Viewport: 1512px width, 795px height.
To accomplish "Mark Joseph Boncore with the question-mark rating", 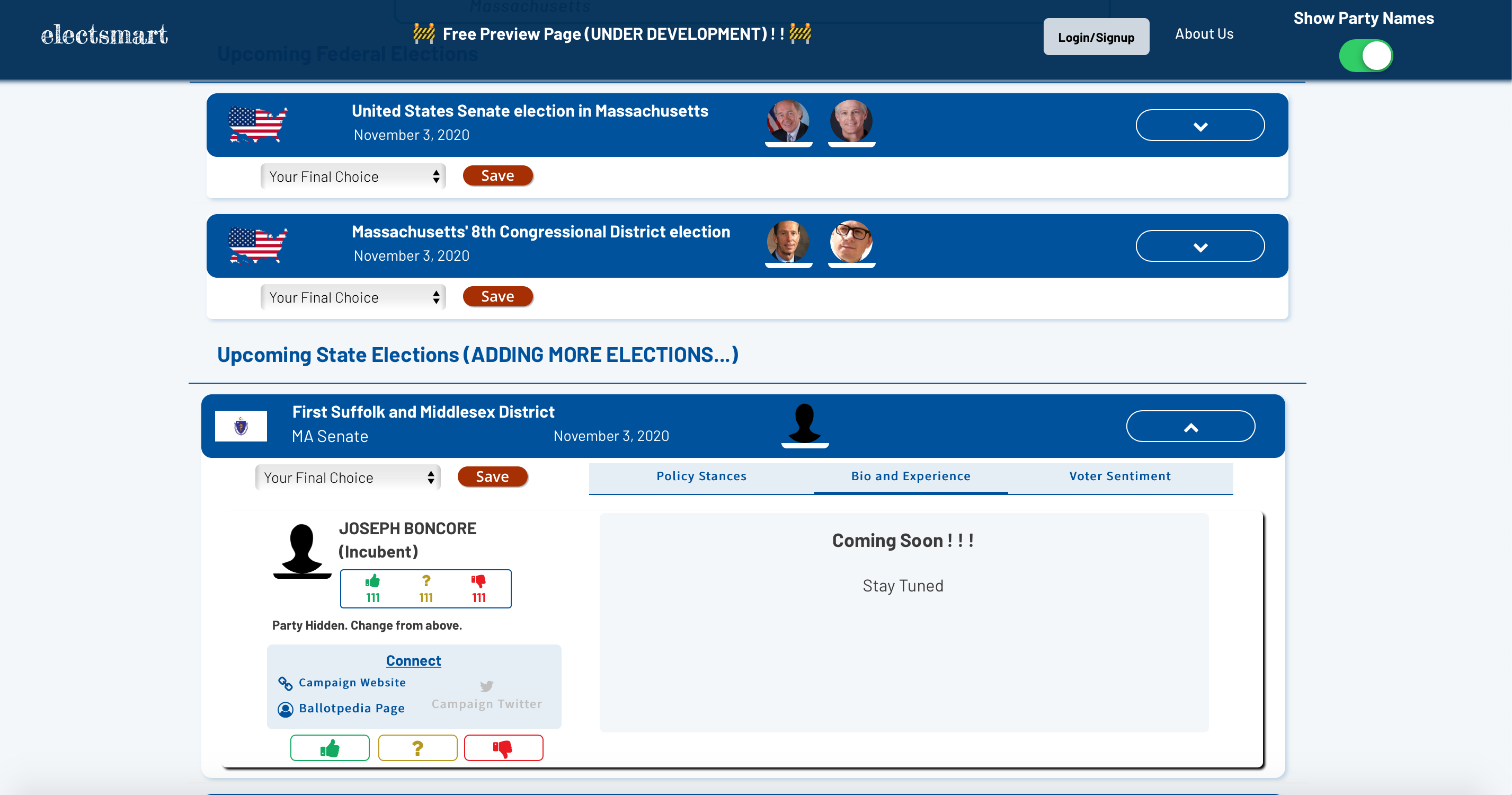I will [x=417, y=747].
